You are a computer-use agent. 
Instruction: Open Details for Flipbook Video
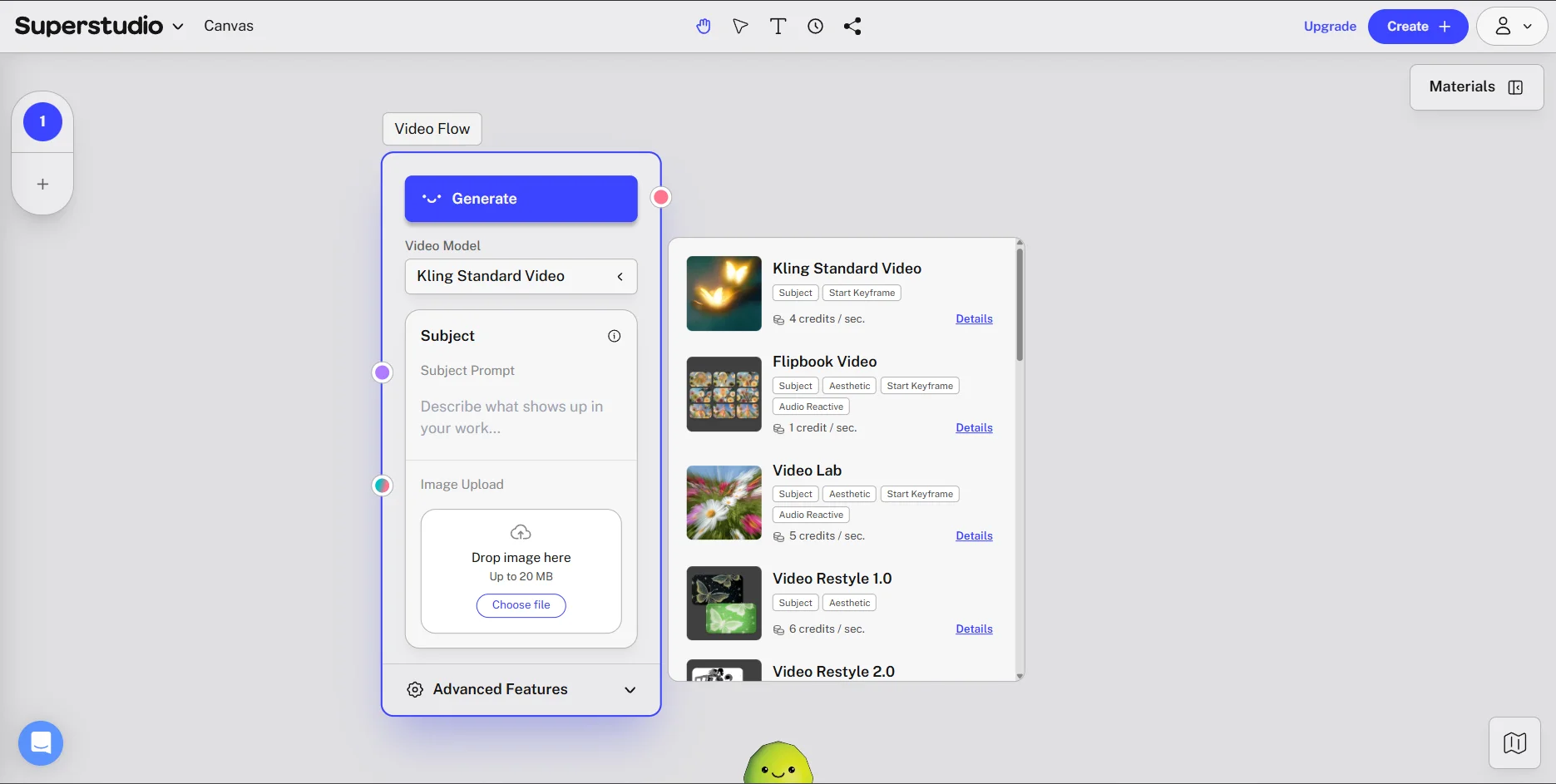point(974,428)
